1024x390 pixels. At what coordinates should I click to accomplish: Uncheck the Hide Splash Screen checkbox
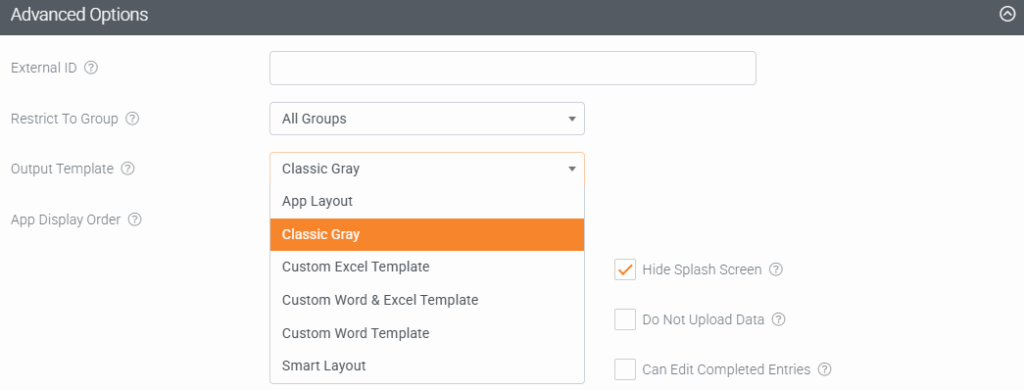pos(625,269)
